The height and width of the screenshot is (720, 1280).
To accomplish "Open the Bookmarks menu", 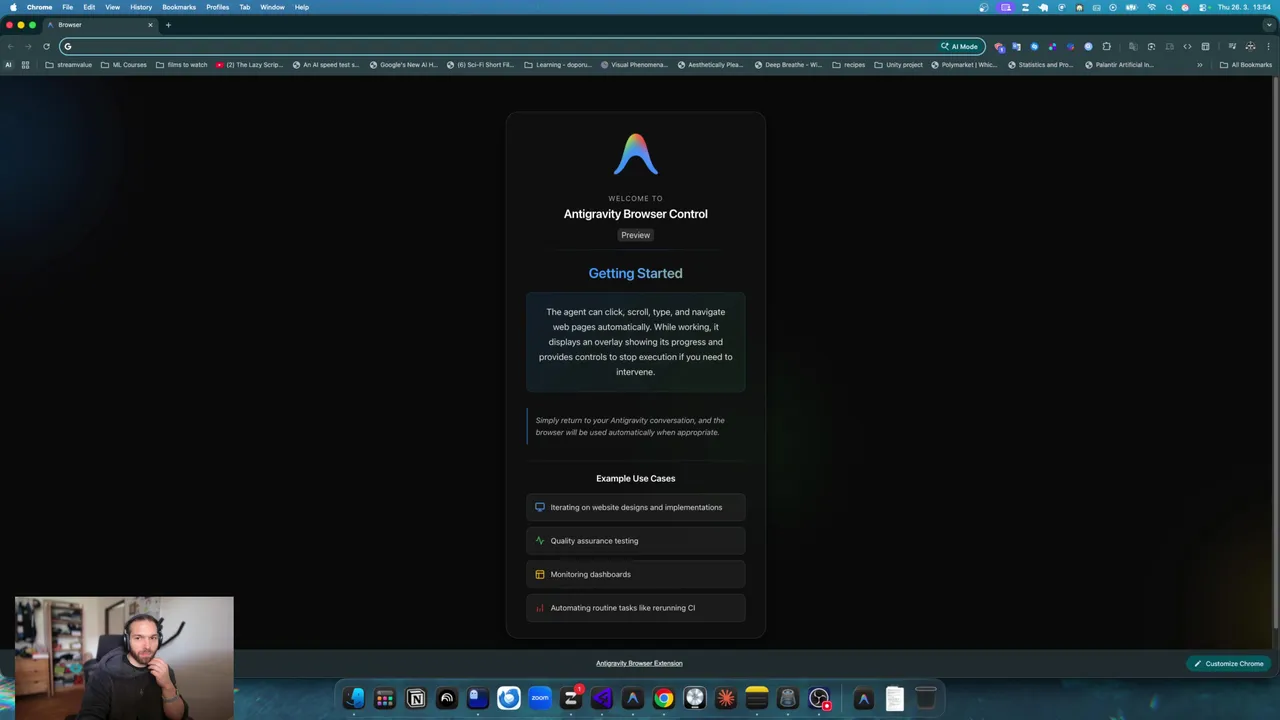I will [x=179, y=7].
